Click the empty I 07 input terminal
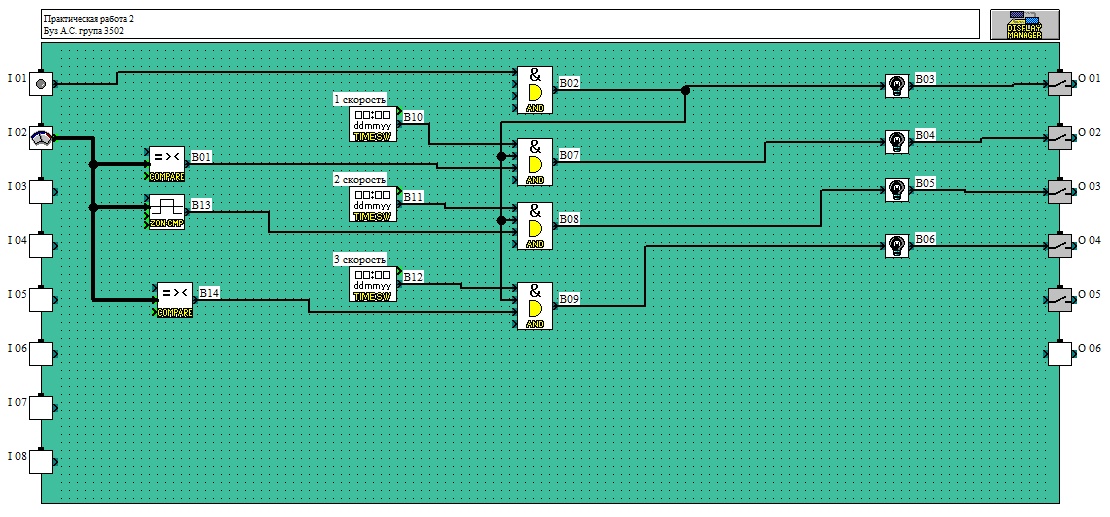 tap(41, 407)
